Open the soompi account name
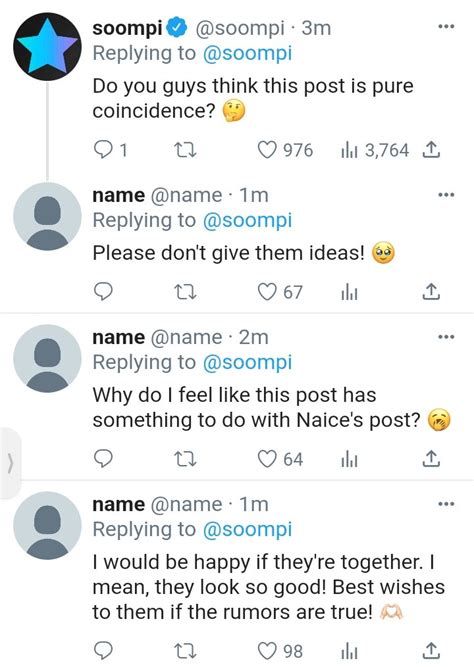474x667 pixels. tap(127, 28)
